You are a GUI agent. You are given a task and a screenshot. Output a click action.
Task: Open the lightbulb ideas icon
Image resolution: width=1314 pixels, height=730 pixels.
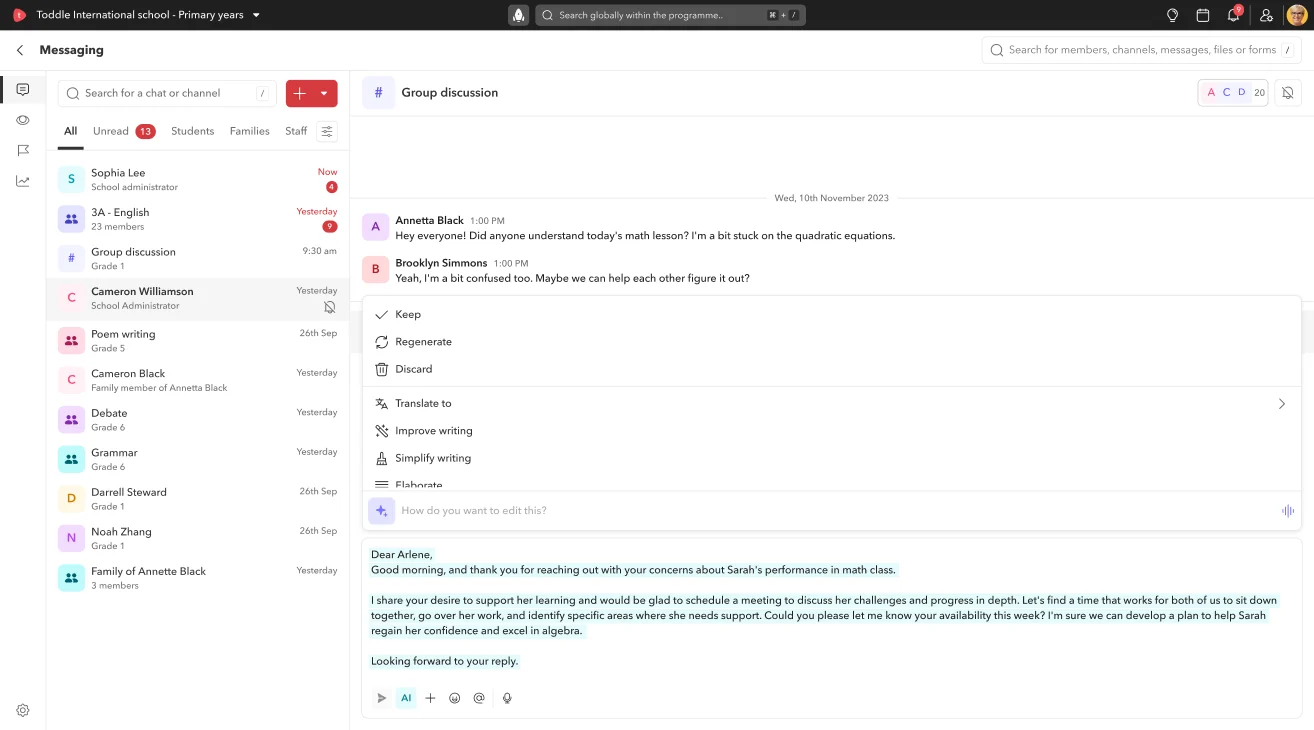click(x=1173, y=15)
